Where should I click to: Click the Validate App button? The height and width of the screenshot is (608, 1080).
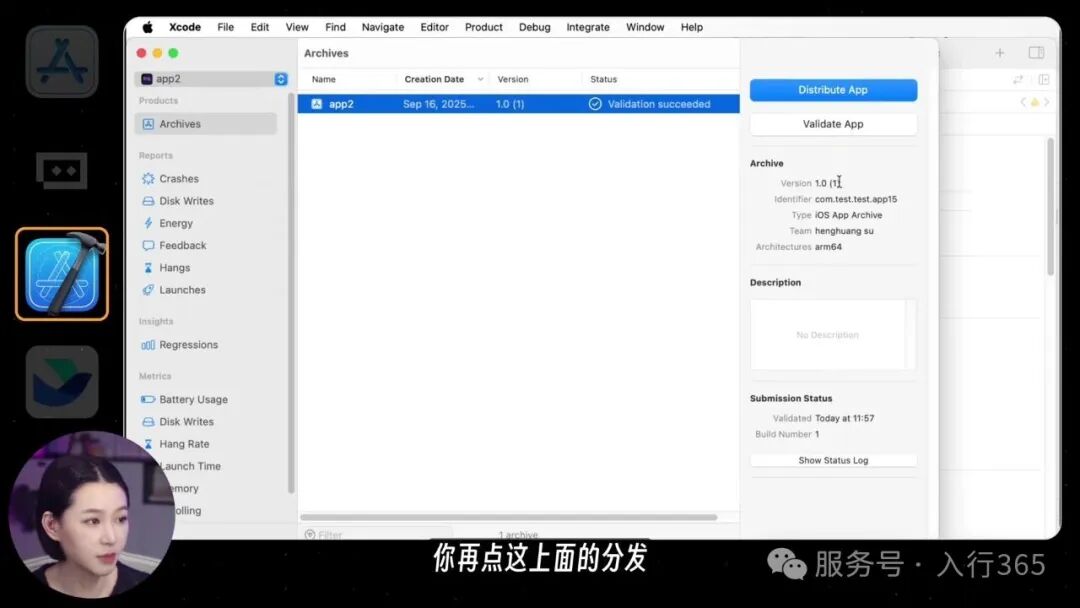pos(833,123)
